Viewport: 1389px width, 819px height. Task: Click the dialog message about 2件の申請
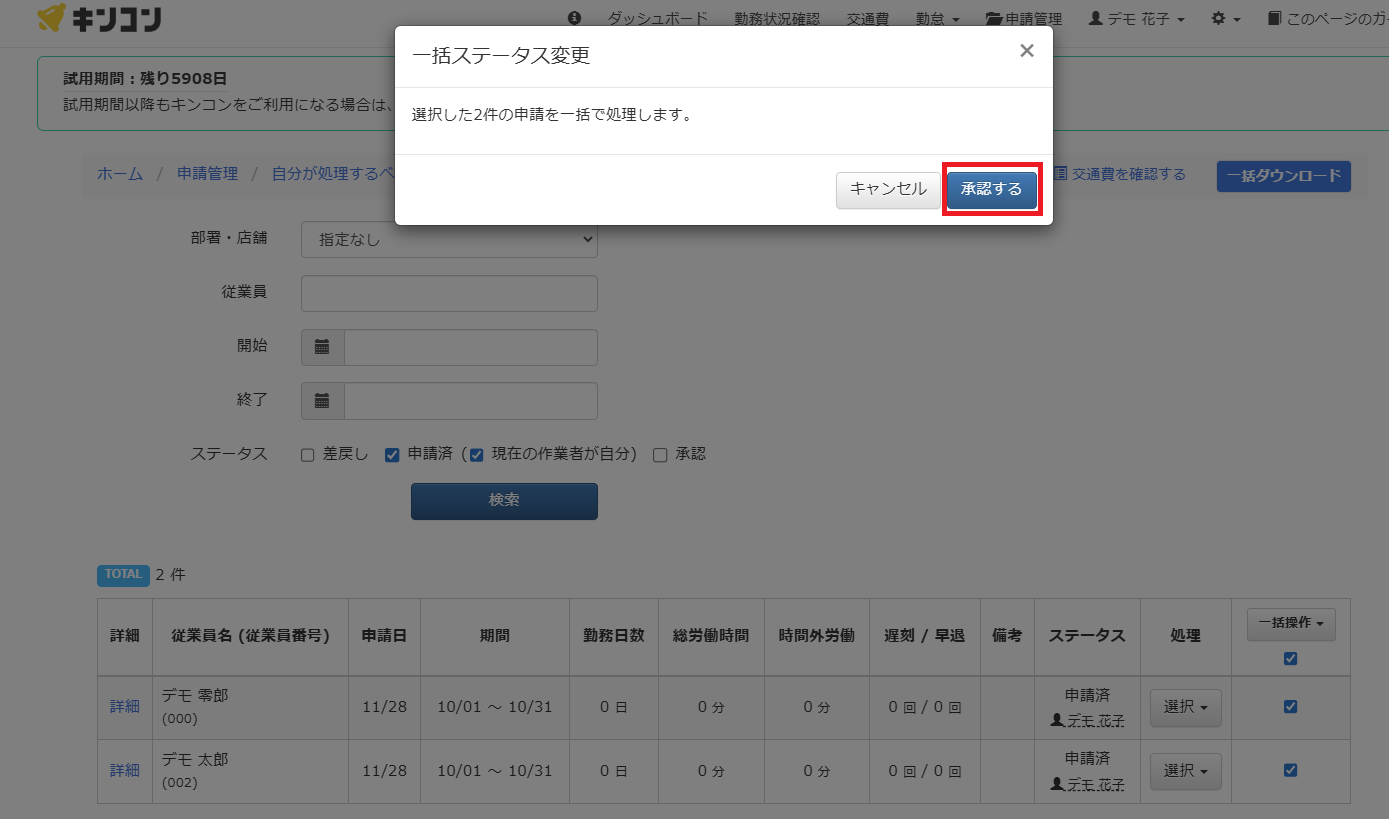click(x=552, y=115)
